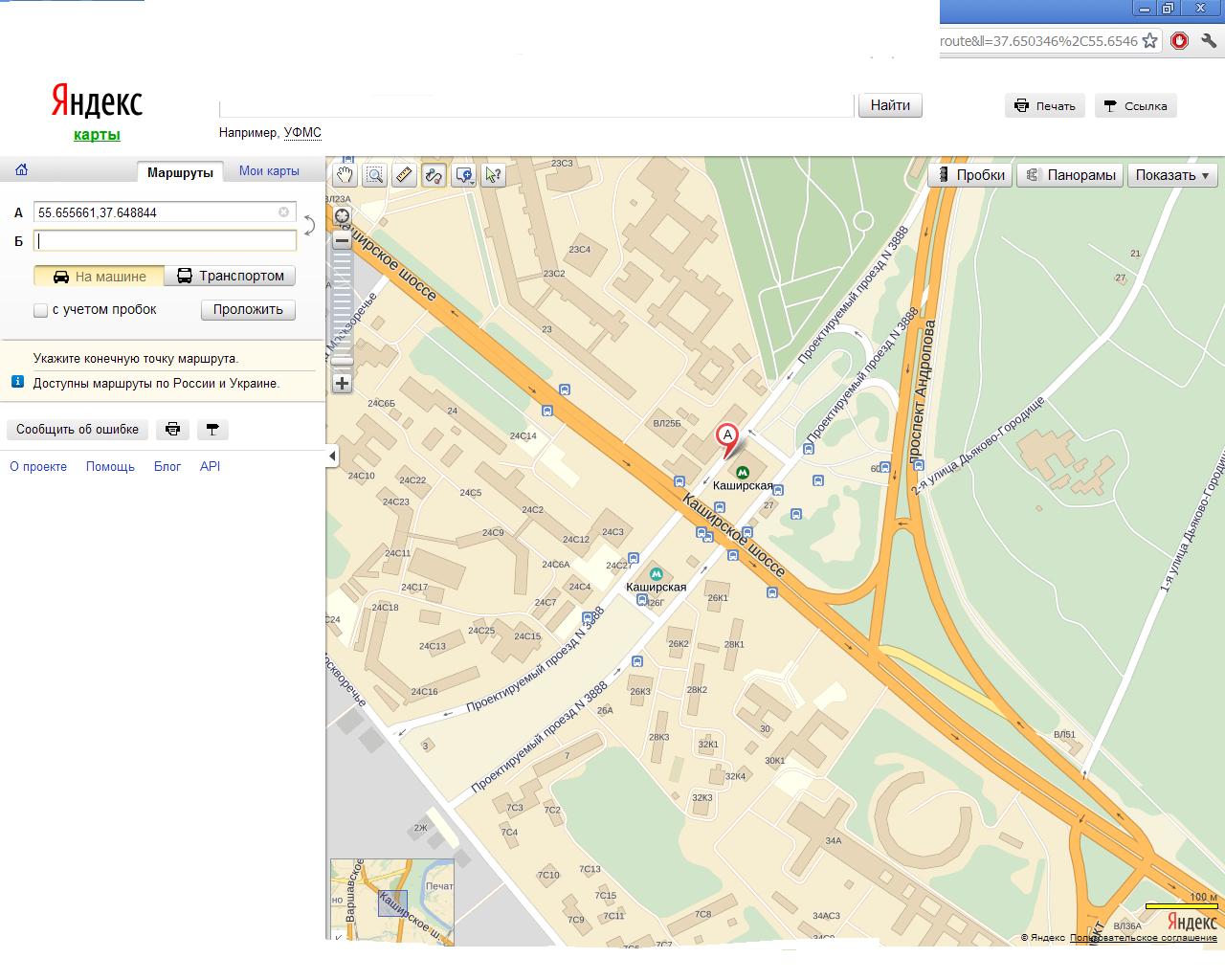This screenshot has height=980, width=1225.
Task: Click the browser address bar URL
Action: click(x=1038, y=41)
